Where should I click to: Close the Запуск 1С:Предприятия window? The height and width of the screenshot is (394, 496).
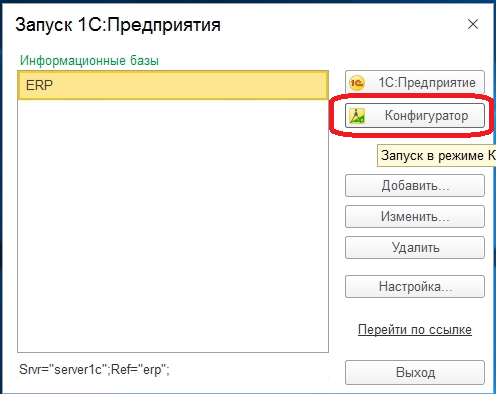[x=473, y=24]
